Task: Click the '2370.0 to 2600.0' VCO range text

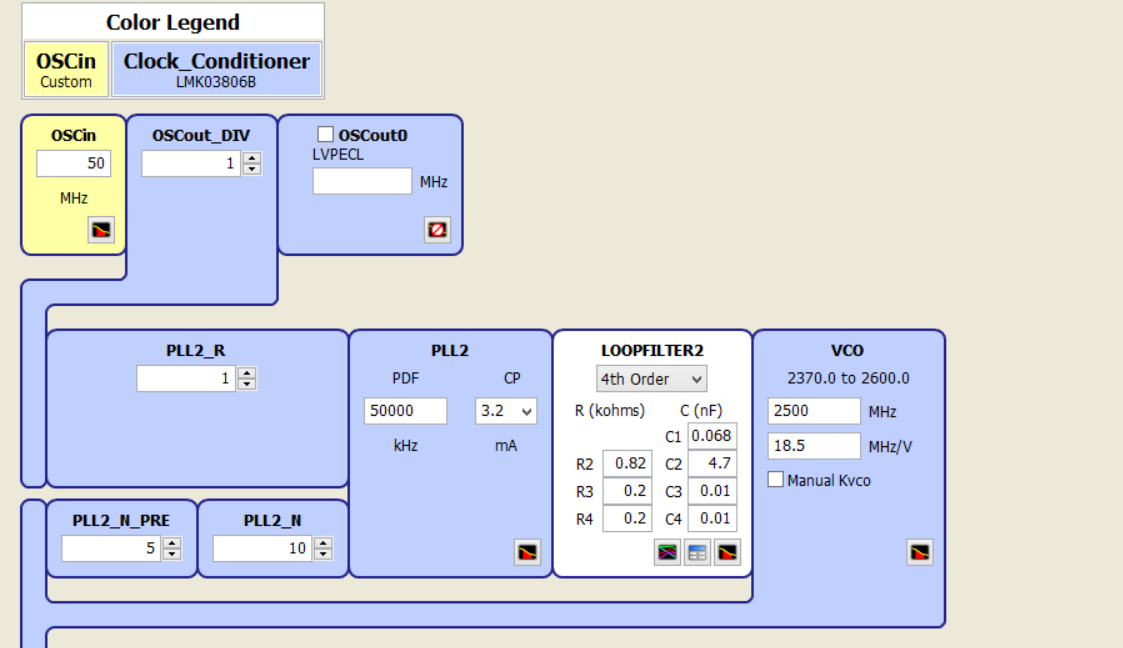Action: 848,378
